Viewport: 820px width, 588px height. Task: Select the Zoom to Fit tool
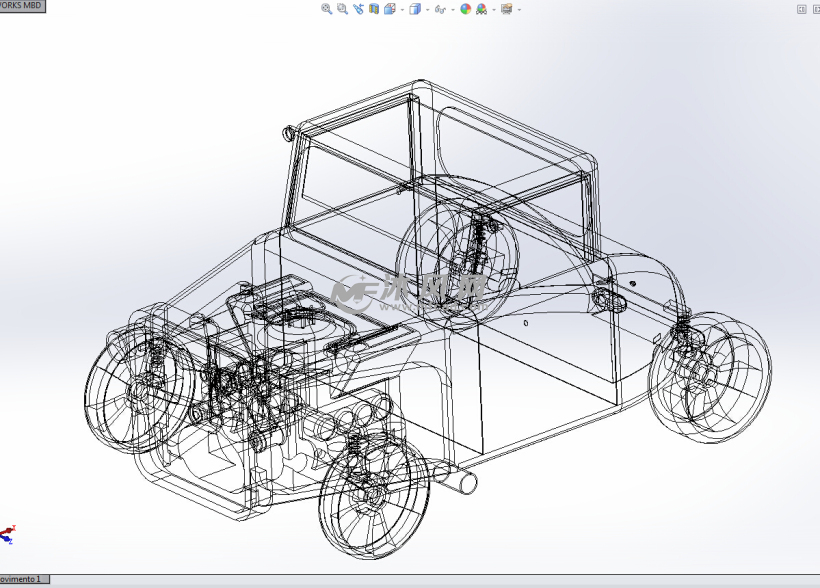tap(326, 9)
